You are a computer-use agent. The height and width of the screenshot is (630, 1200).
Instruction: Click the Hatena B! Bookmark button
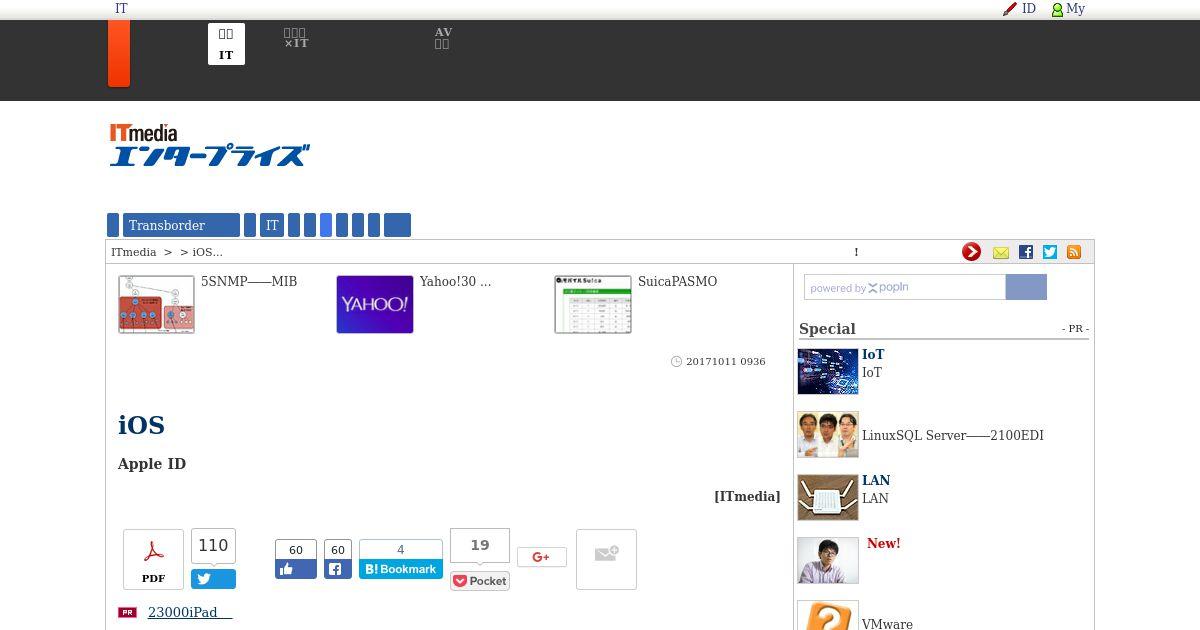[401, 569]
